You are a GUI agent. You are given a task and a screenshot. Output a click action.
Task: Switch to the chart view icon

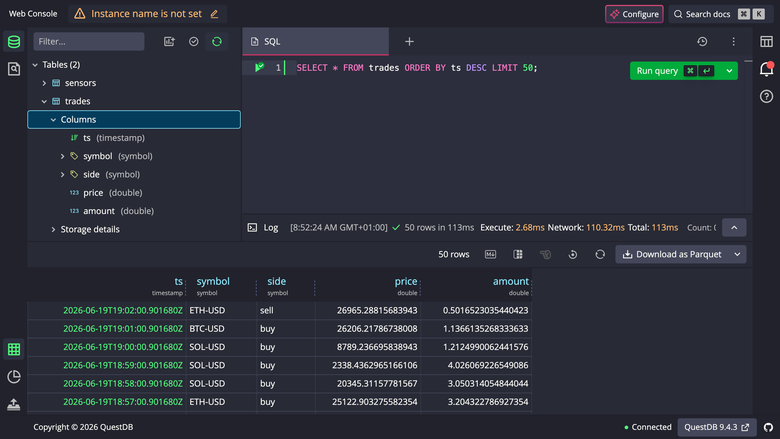14,377
